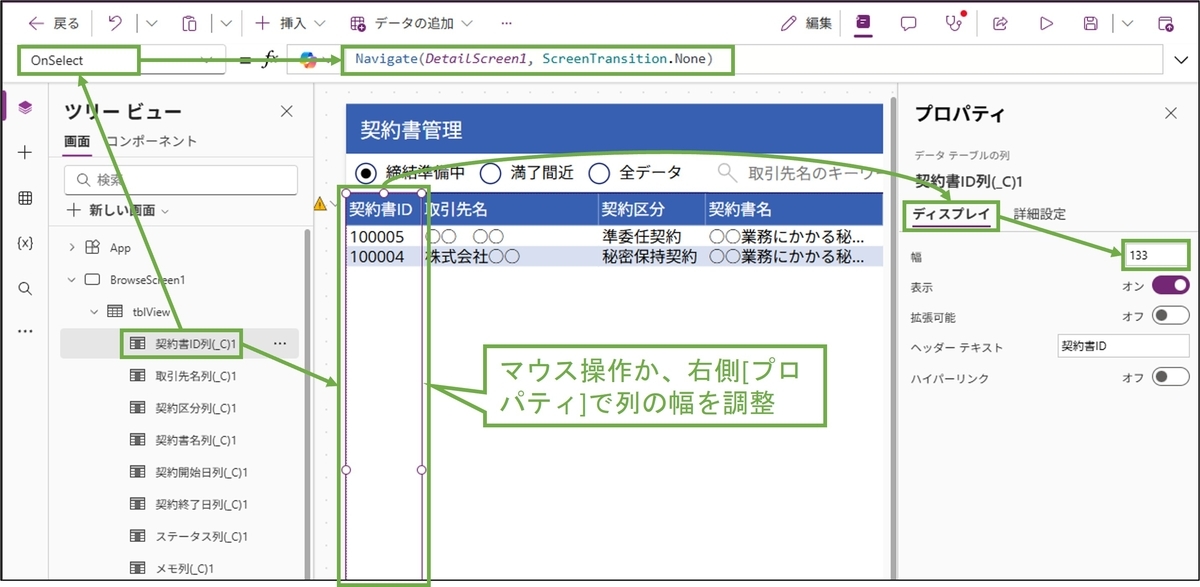Open the データの追加 menu
Image resolution: width=1200 pixels, height=587 pixels.
pyautogui.click(x=411, y=23)
